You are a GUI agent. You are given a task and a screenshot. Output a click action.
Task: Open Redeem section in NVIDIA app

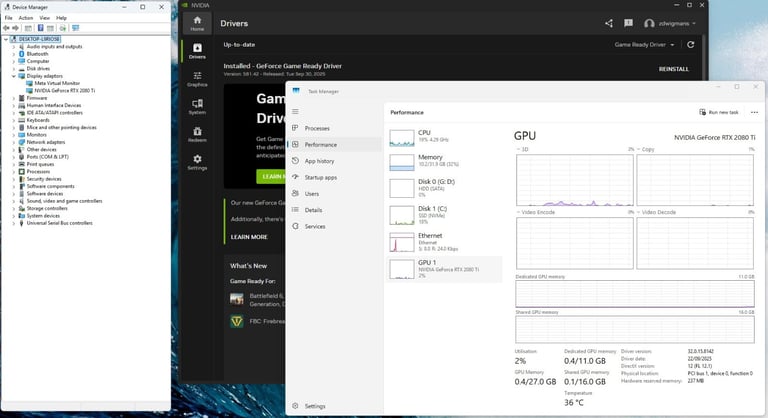[197, 134]
